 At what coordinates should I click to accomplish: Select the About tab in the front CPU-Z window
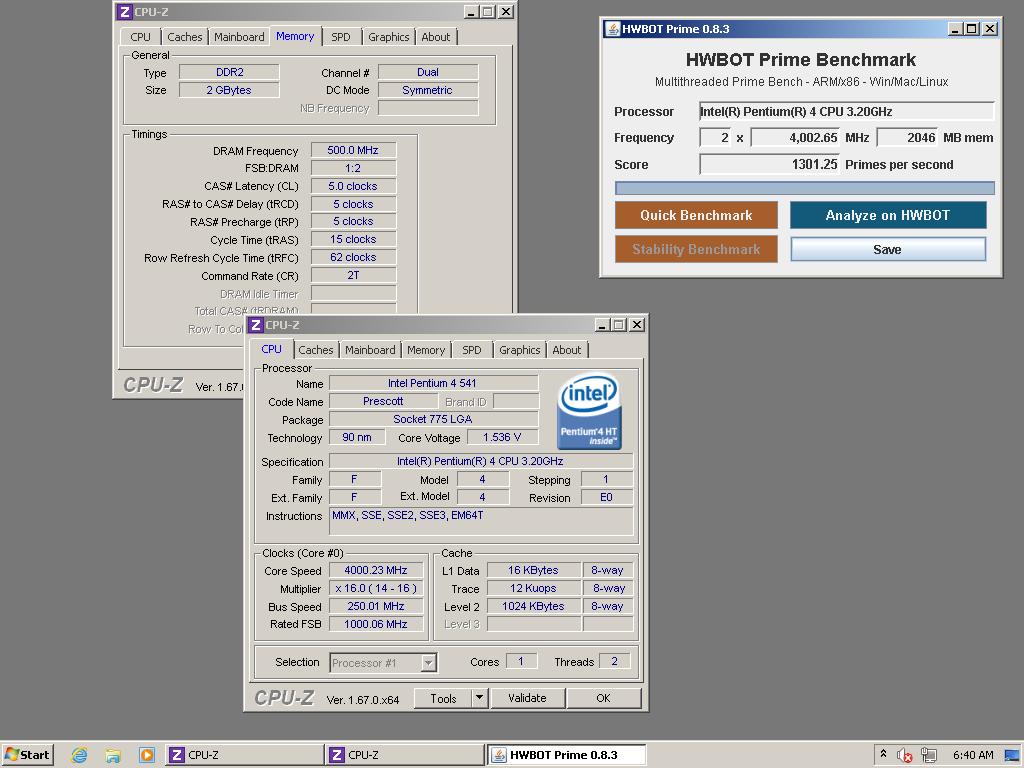tap(567, 350)
